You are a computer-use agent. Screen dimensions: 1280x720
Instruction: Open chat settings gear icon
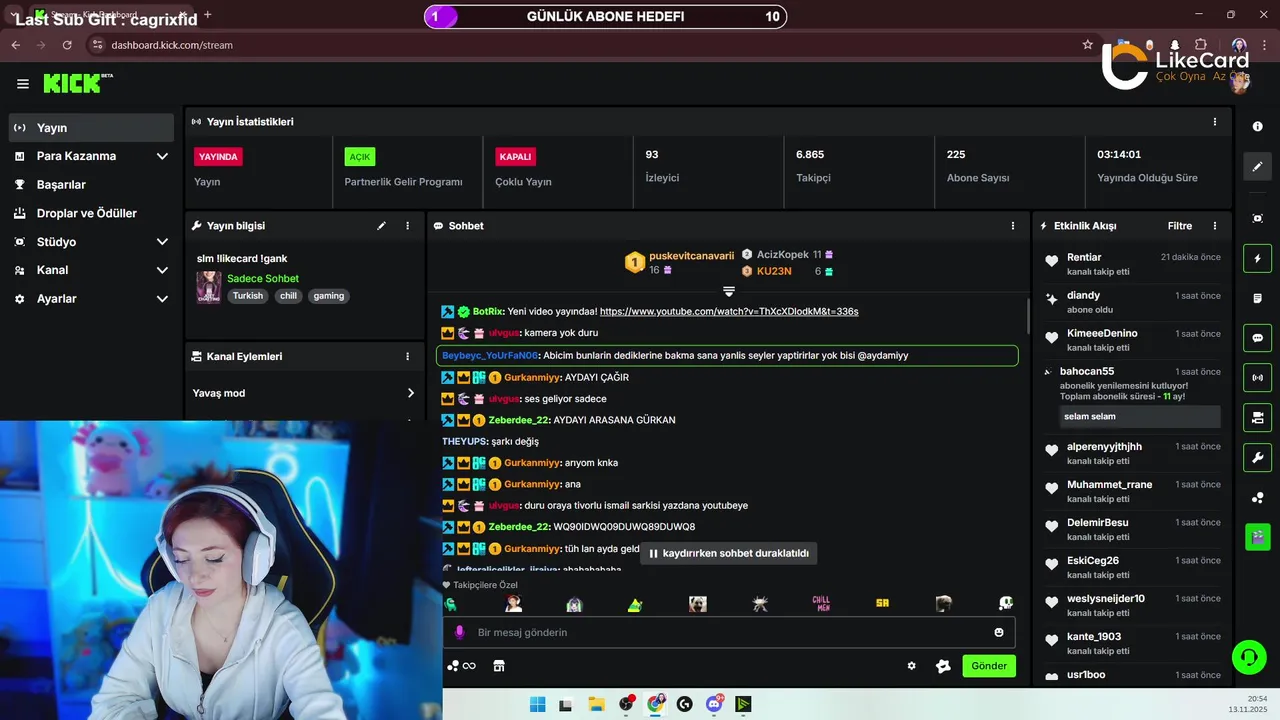coord(911,666)
